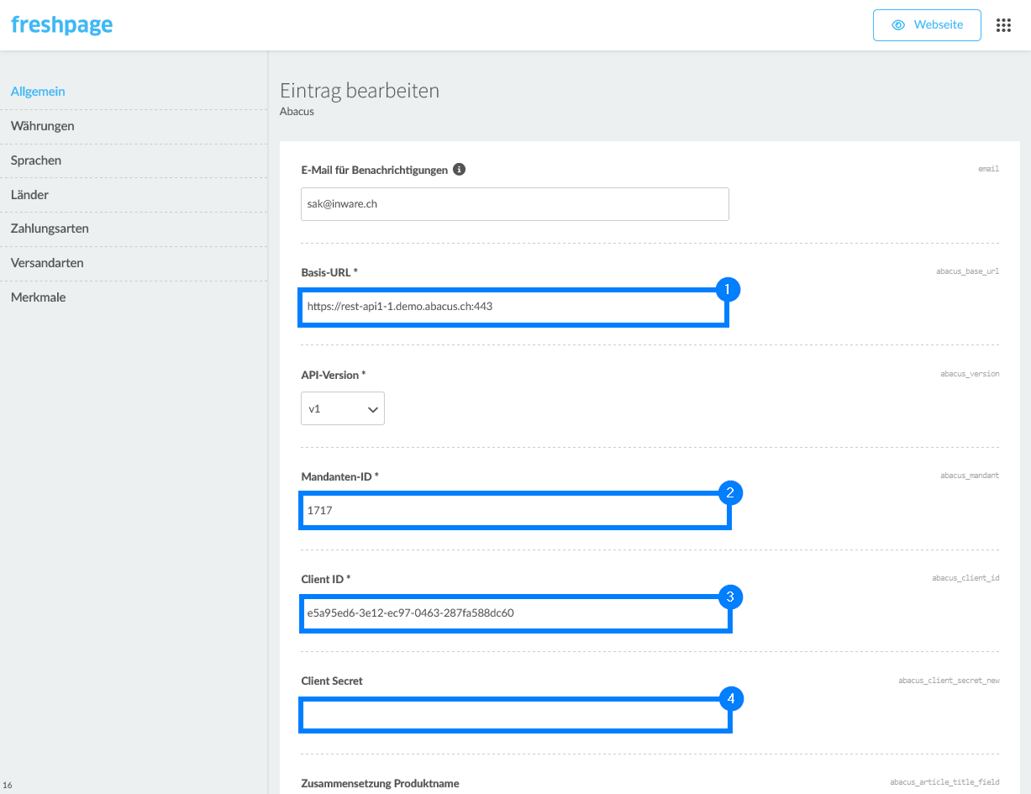
Task: Click into the Basis-URL text field
Action: (512, 307)
